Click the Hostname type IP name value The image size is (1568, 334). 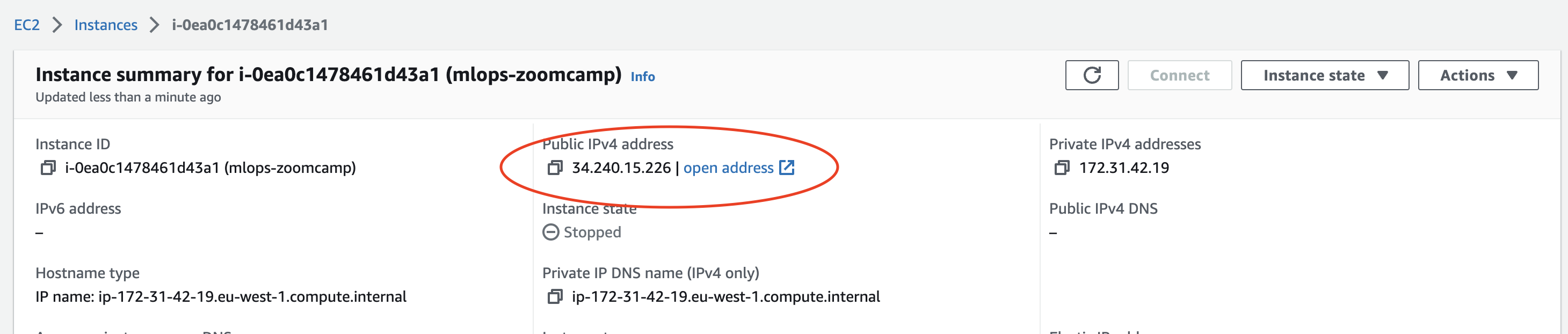point(221,297)
